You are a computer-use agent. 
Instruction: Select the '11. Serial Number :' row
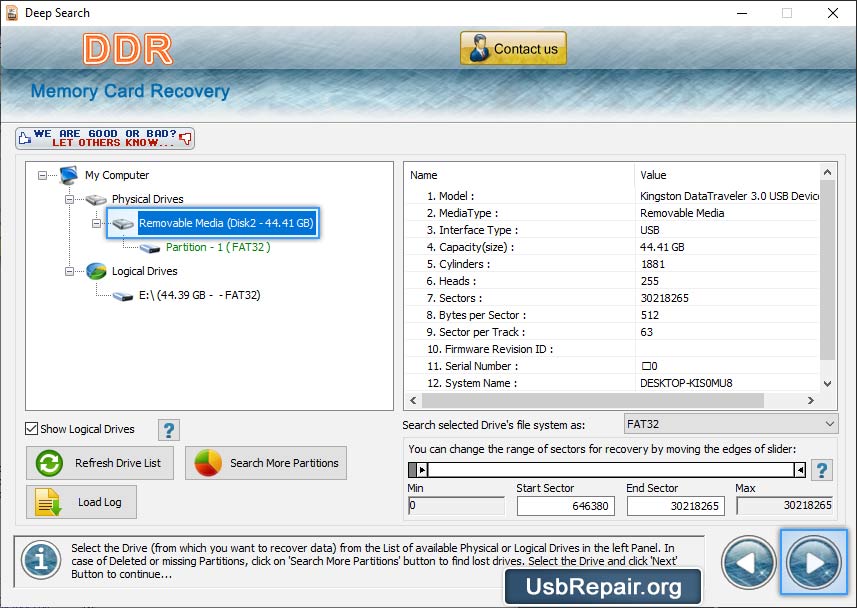coord(612,366)
